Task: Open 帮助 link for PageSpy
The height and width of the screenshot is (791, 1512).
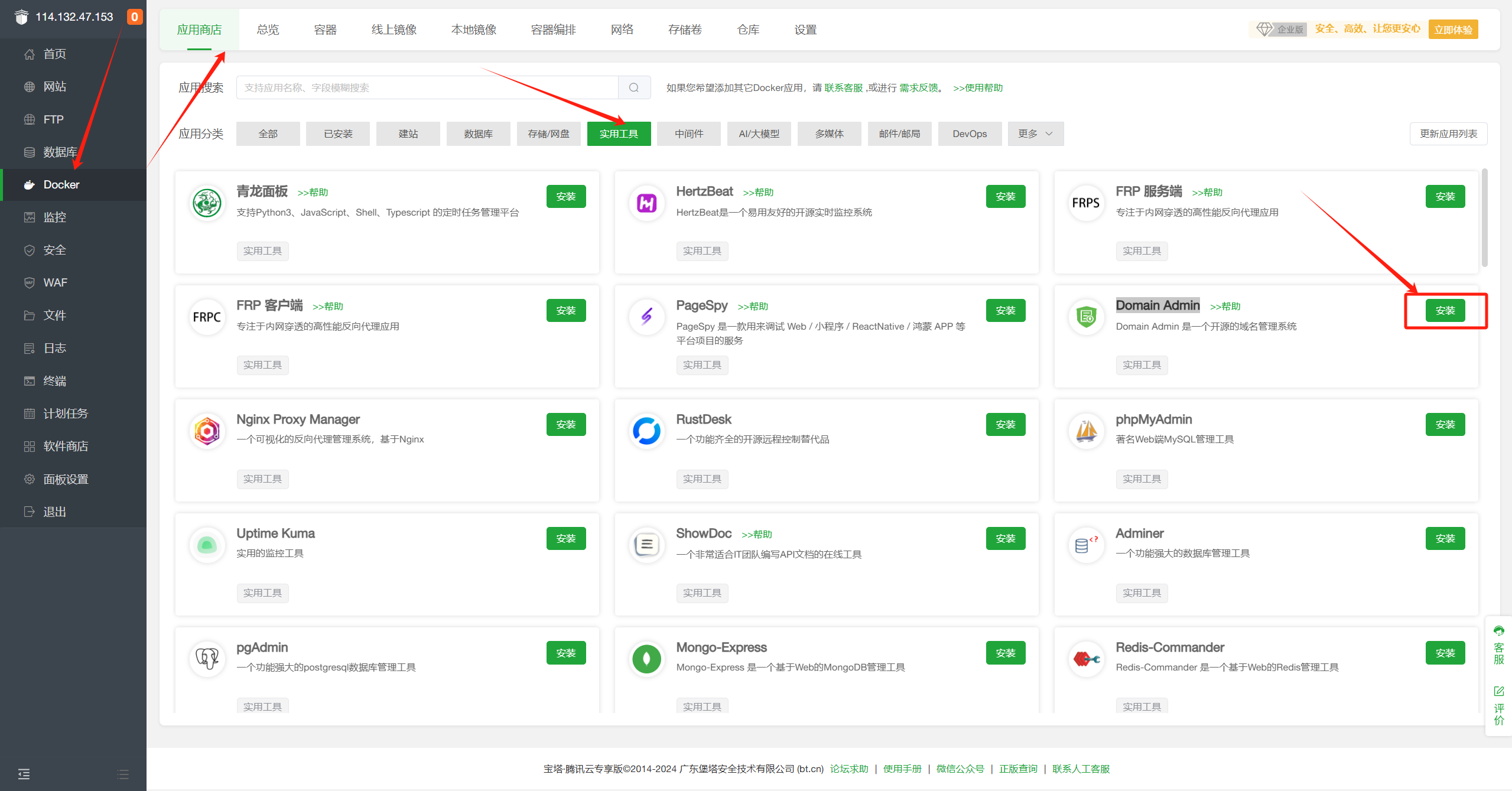Action: 753,307
